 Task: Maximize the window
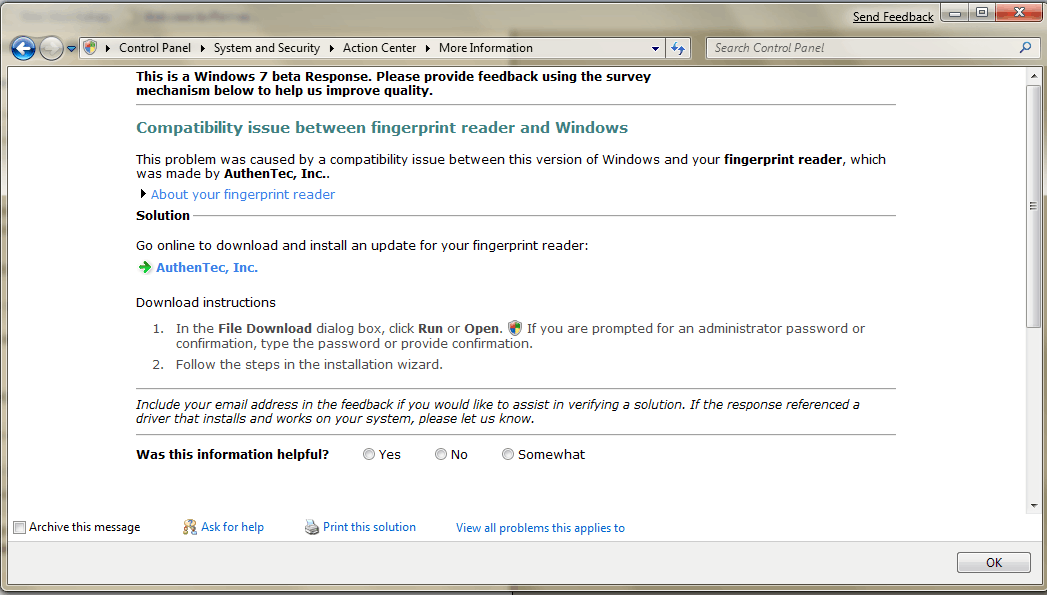(982, 13)
